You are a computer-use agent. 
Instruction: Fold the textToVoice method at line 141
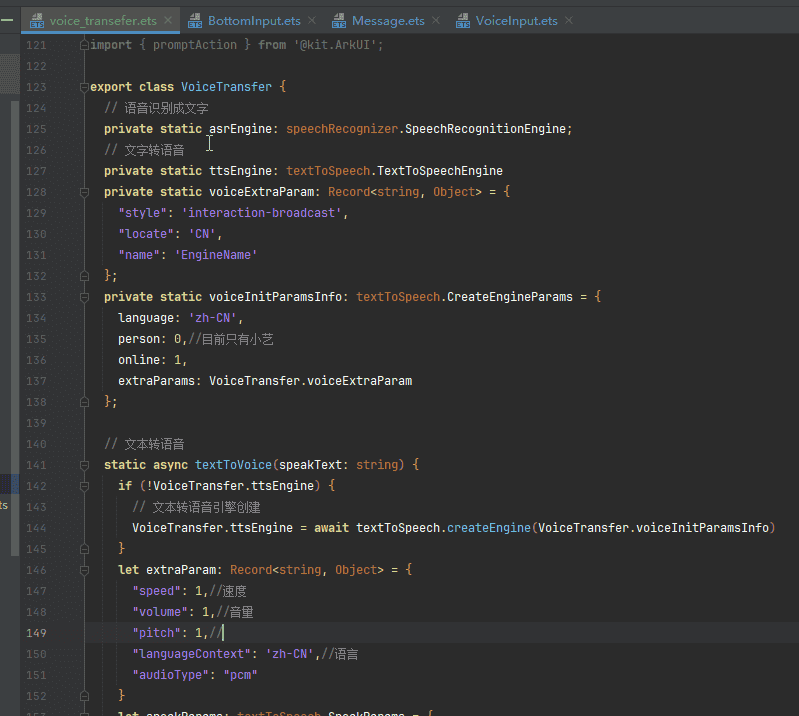[x=85, y=465]
